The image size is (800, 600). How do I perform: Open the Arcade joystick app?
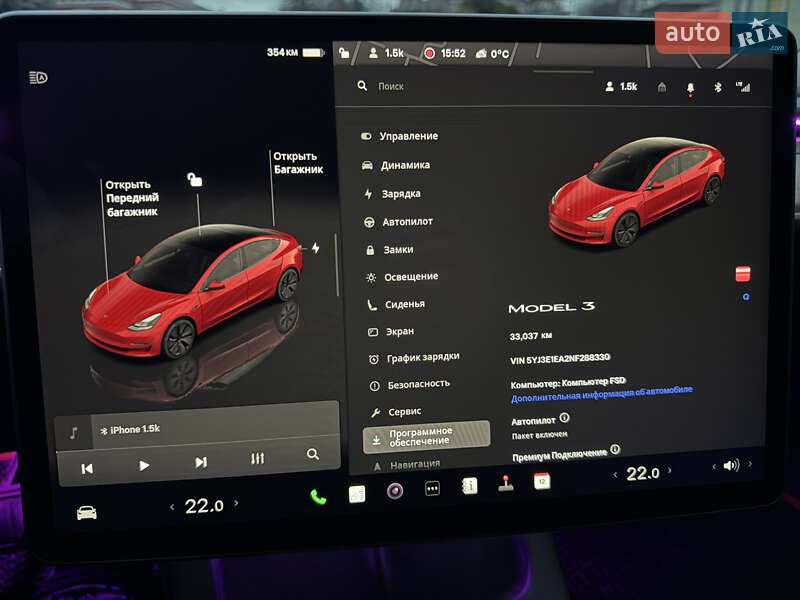pos(506,483)
